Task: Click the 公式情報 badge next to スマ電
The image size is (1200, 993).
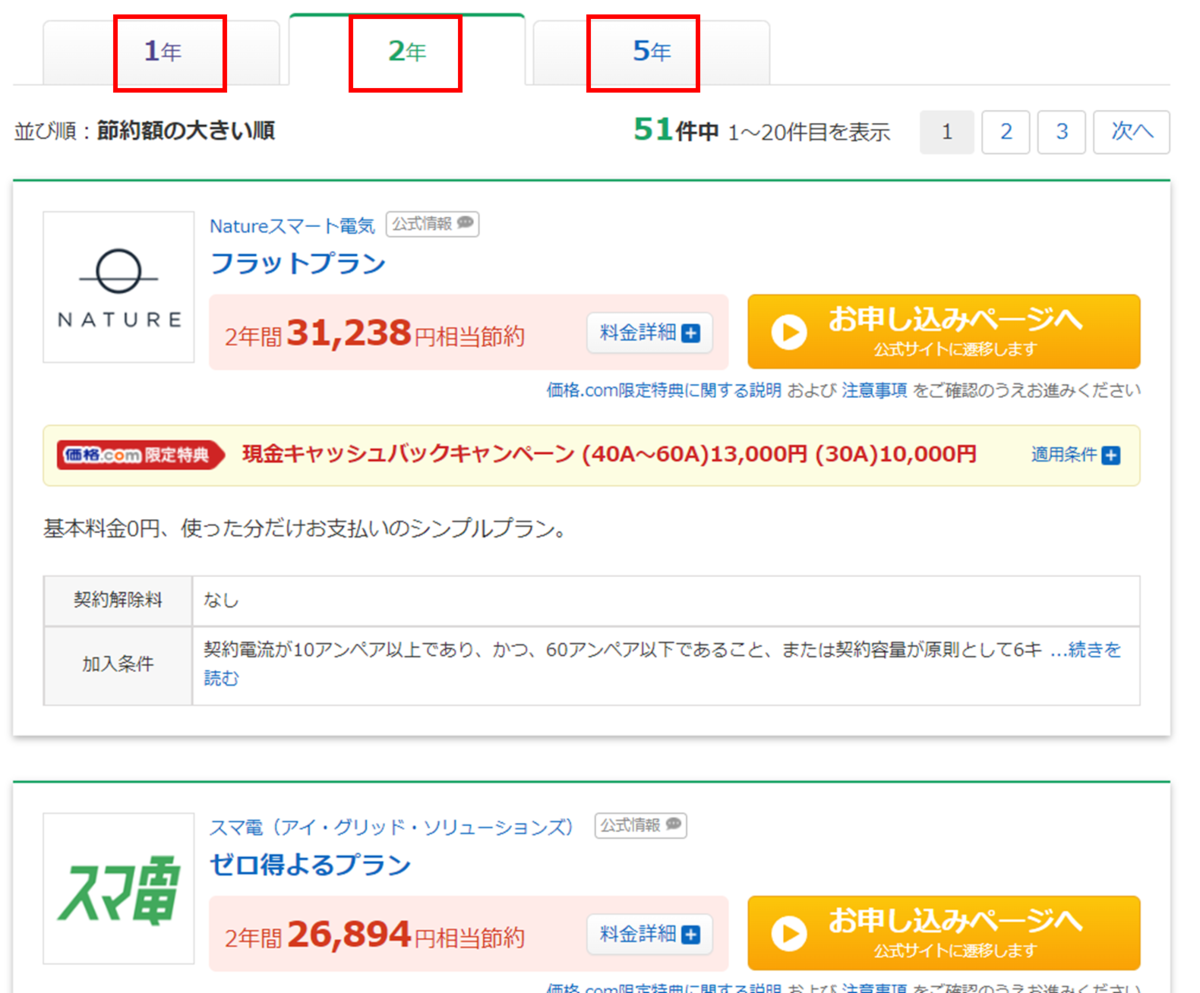Action: coord(640,826)
